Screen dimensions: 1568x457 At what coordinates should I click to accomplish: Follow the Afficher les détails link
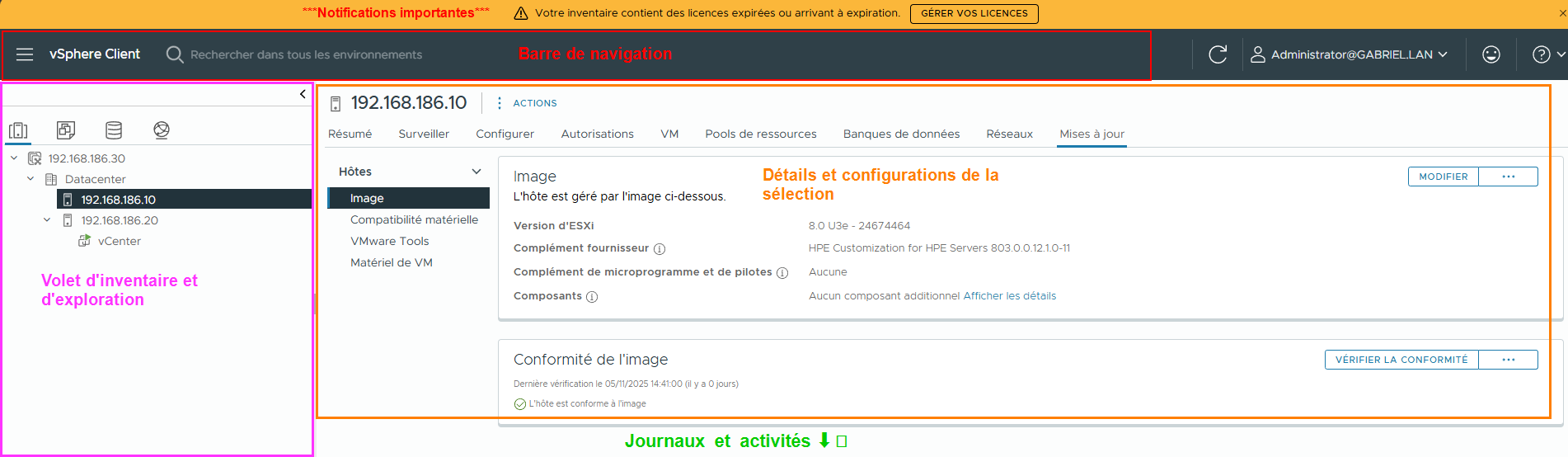(x=1010, y=296)
